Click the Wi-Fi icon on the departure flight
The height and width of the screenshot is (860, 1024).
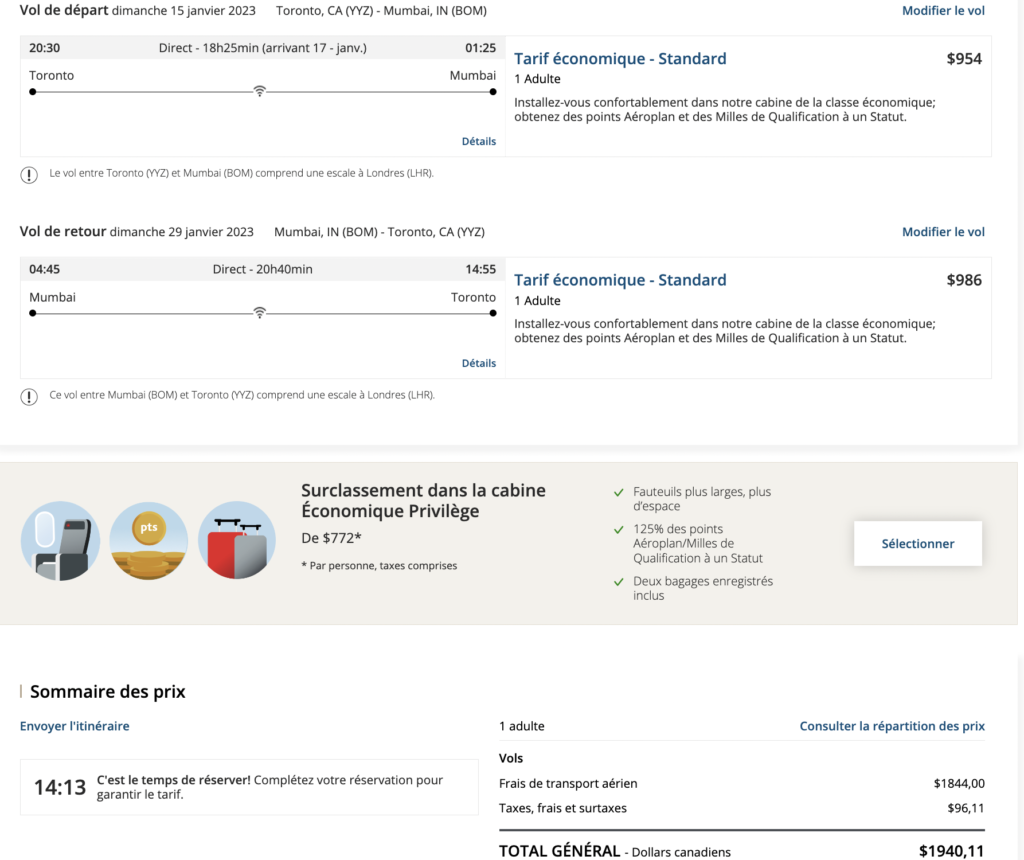(x=260, y=91)
